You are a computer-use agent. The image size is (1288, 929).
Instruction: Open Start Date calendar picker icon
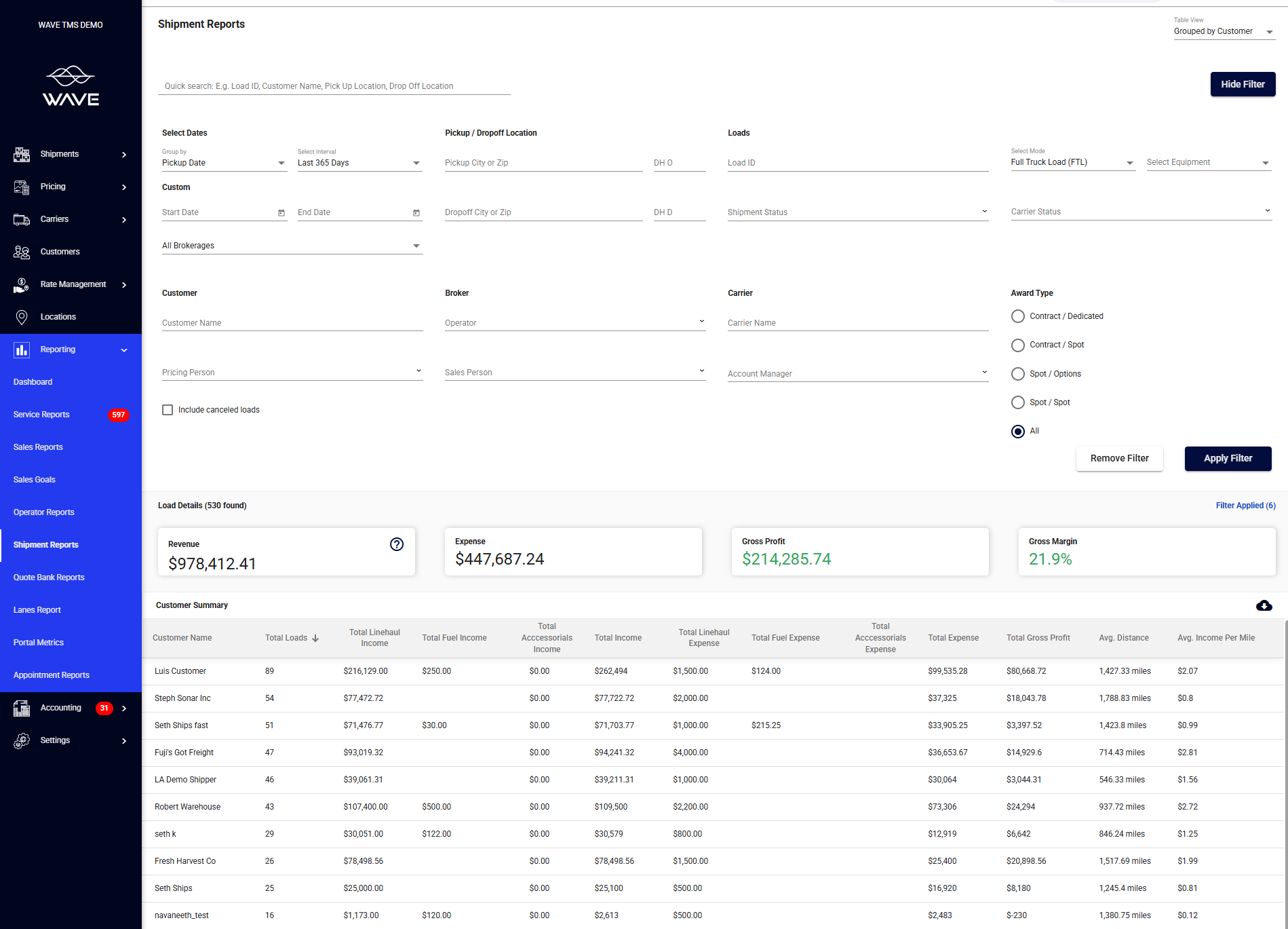281,213
